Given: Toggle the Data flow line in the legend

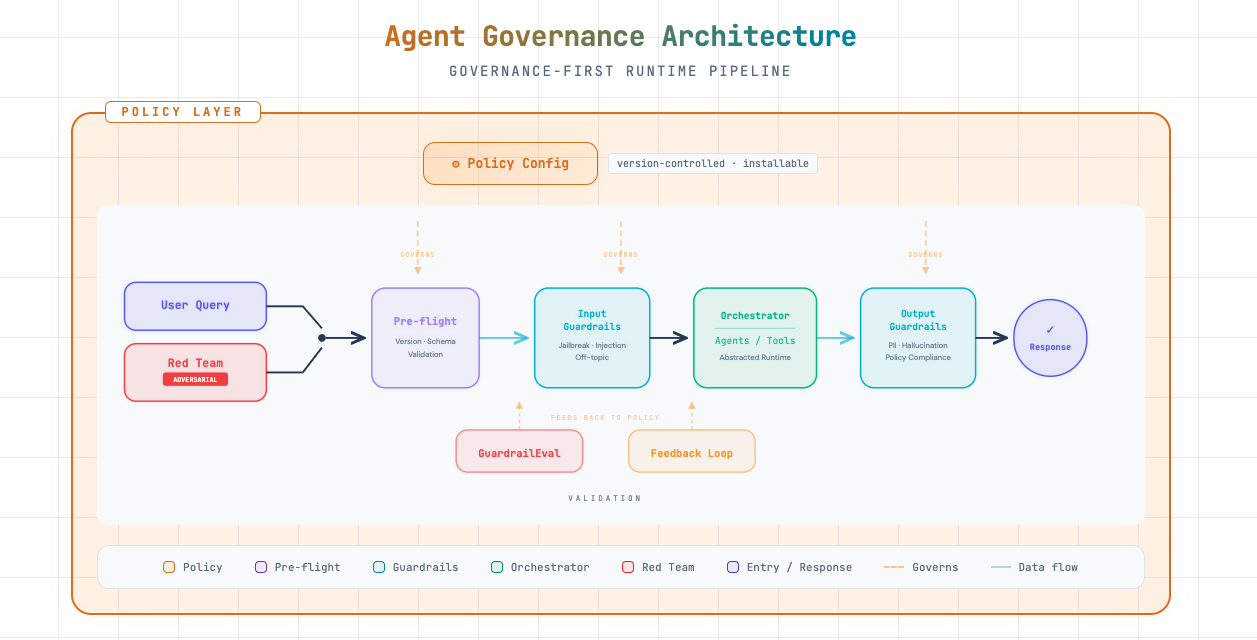Looking at the screenshot, I should pyautogui.click(x=1000, y=566).
